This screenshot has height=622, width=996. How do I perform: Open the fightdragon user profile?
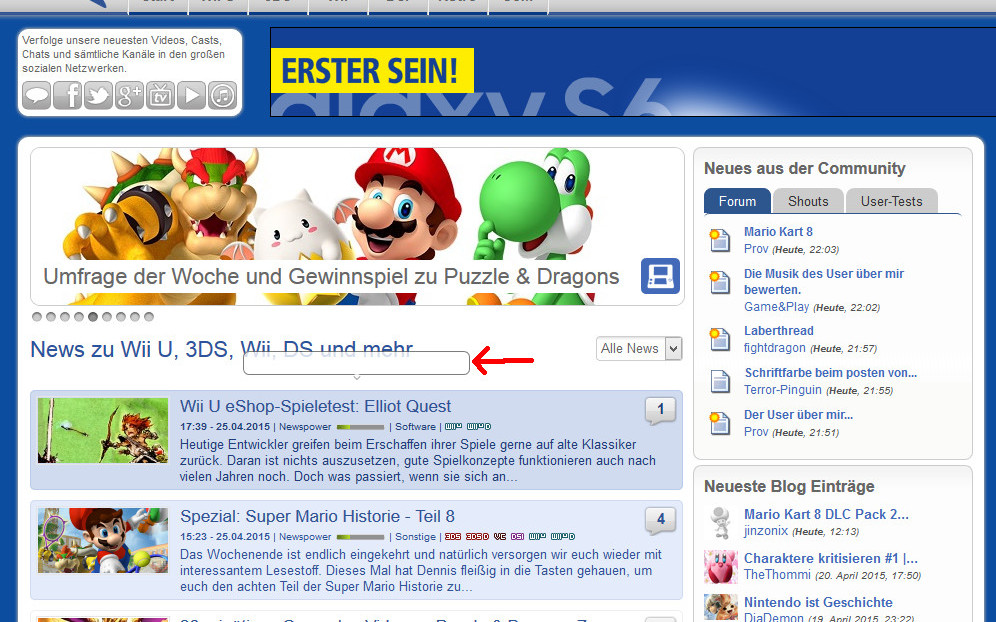click(774, 348)
